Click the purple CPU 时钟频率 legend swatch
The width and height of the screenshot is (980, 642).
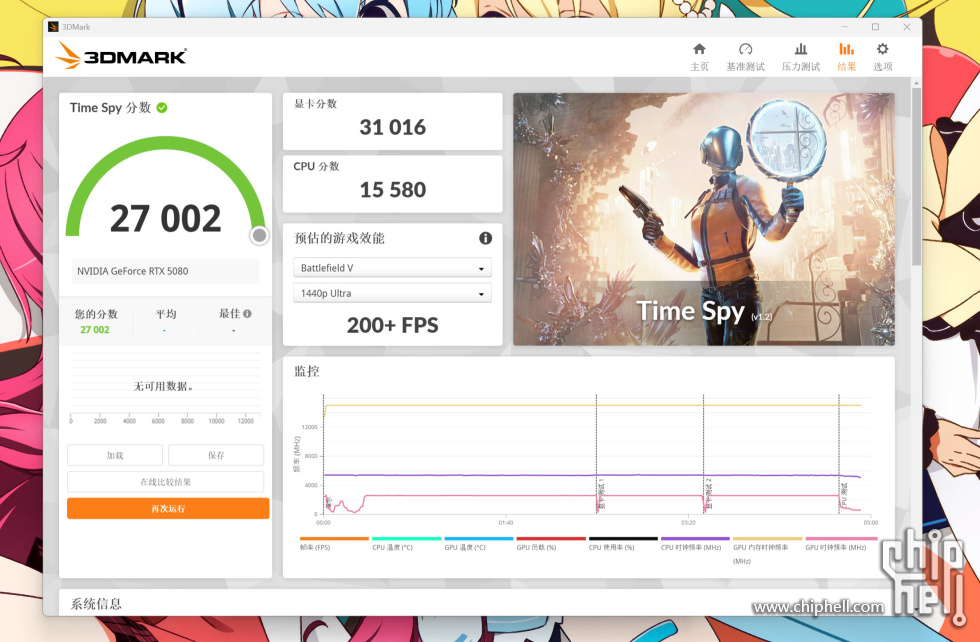(x=695, y=538)
